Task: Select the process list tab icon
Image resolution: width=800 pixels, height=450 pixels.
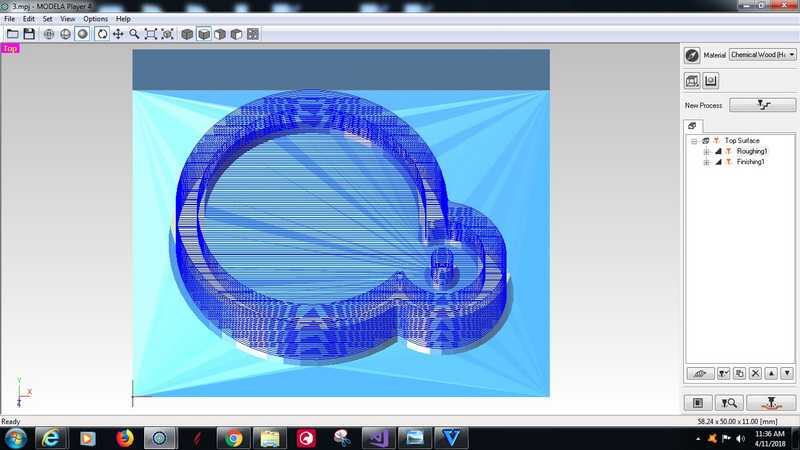Action: tap(692, 126)
